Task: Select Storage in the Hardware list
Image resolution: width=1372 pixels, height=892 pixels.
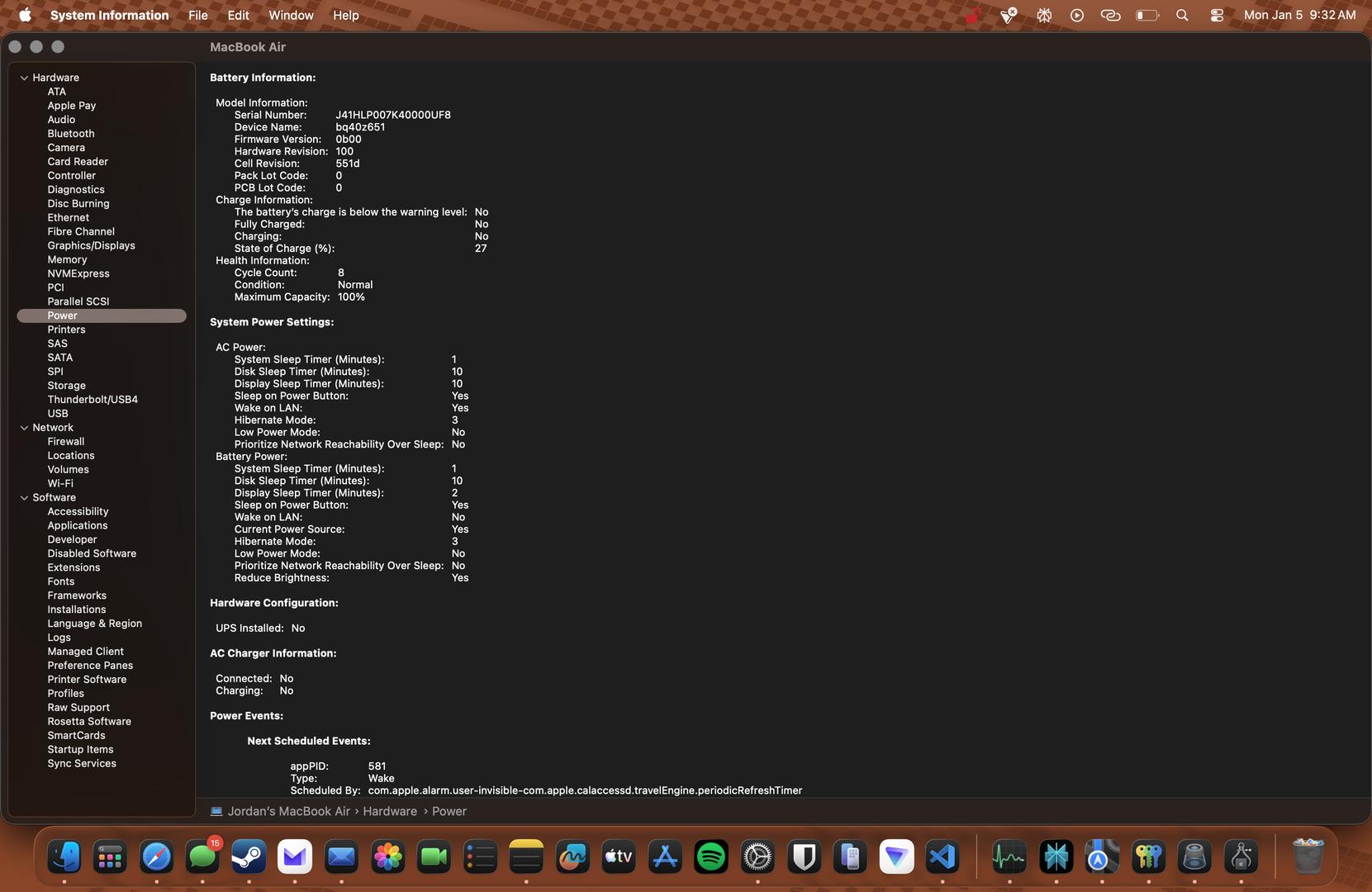Action: pos(66,386)
